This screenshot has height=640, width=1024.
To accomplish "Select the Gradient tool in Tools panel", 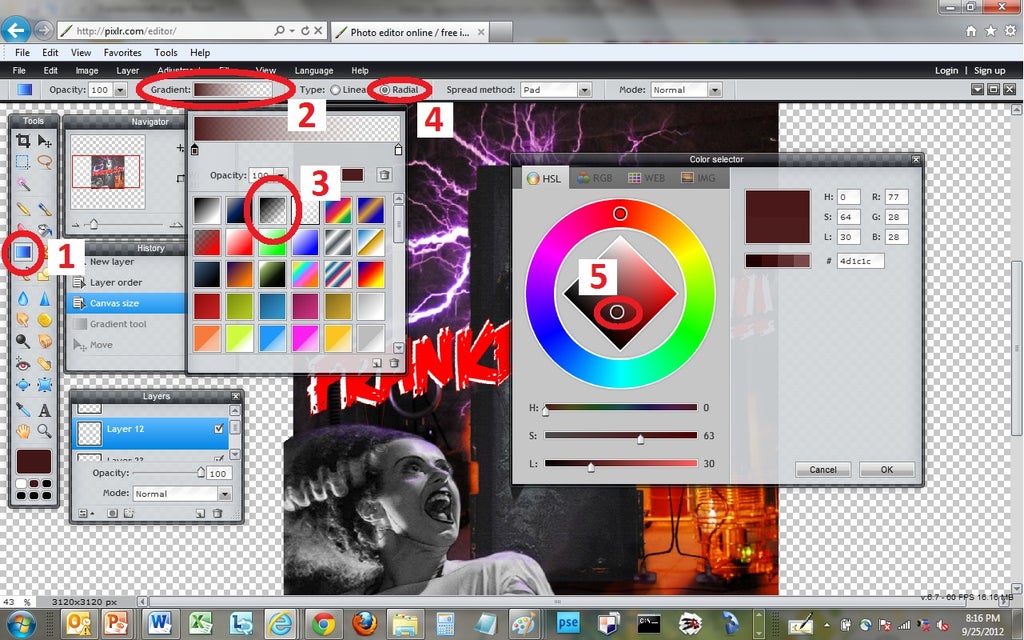I will click(24, 251).
